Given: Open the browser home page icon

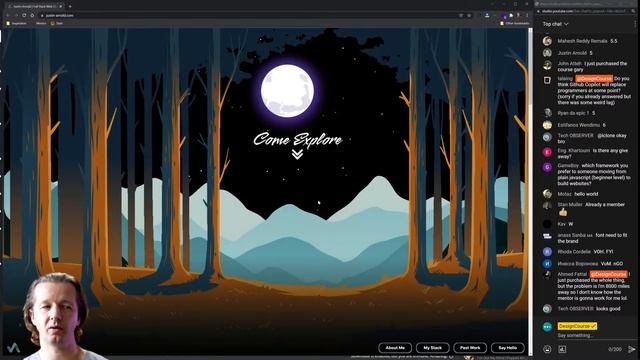Looking at the screenshot, I should click(x=32, y=16).
